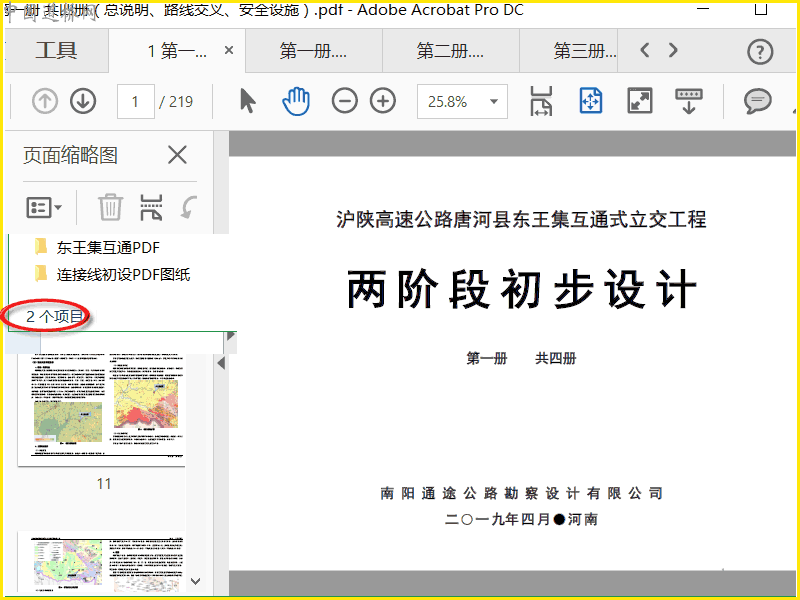Open the comment speech bubble tool

758,101
